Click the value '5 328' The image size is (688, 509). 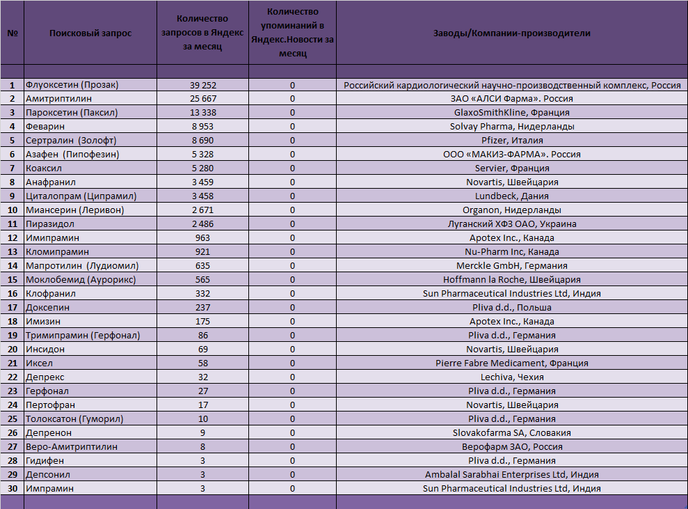(x=202, y=154)
